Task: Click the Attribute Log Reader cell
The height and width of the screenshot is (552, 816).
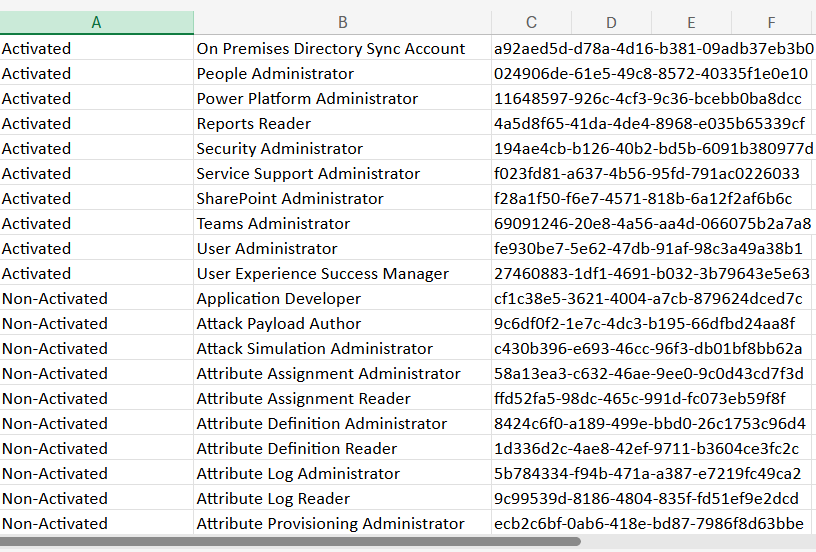Action: [273, 499]
